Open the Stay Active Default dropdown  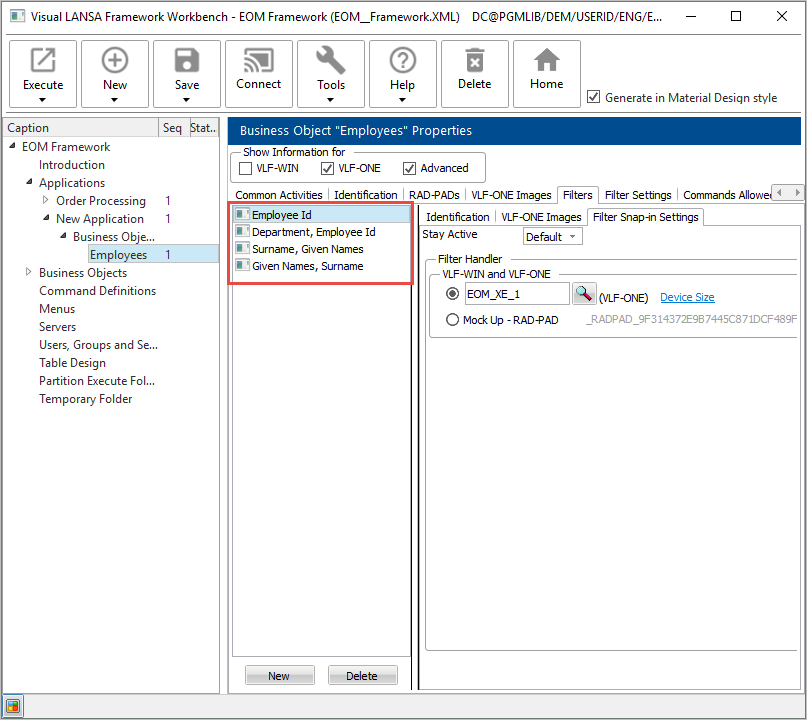pyautogui.click(x=552, y=237)
